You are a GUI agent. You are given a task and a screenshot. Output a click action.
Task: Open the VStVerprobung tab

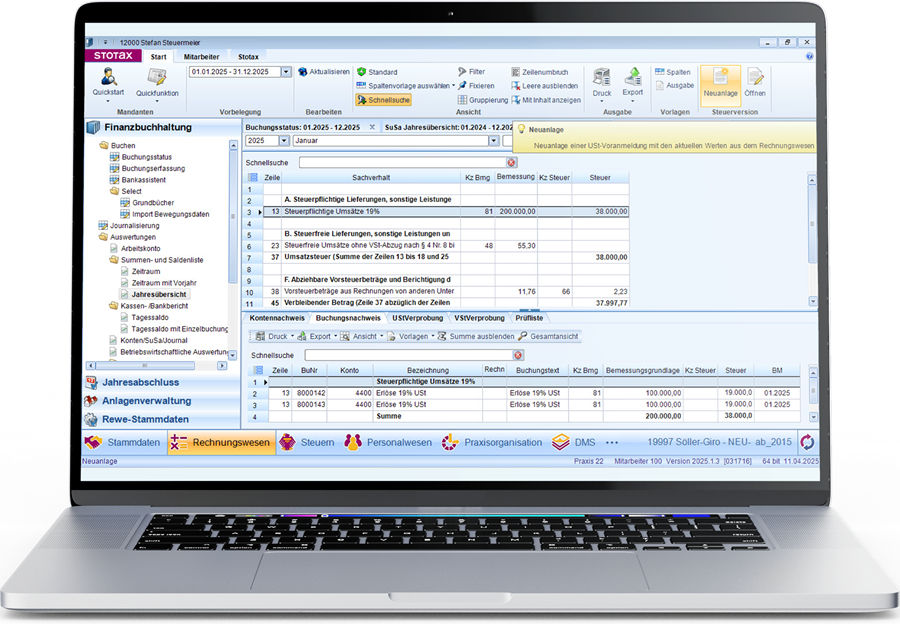[479, 318]
